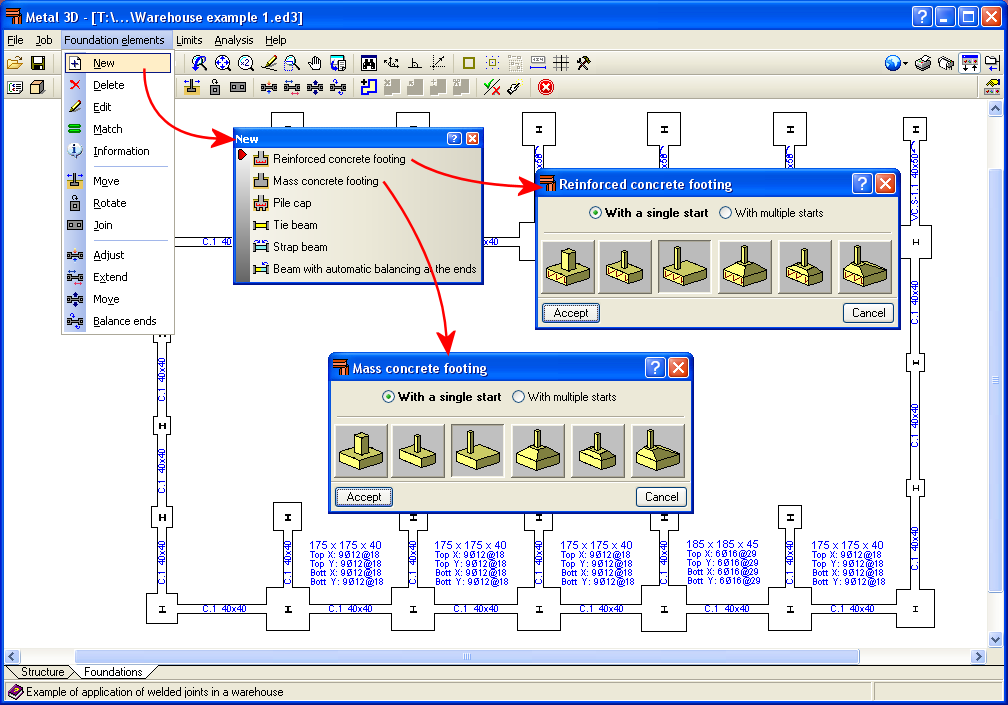This screenshot has height=705, width=1008.
Task: Click the Save floppy disk icon
Action: 38,63
